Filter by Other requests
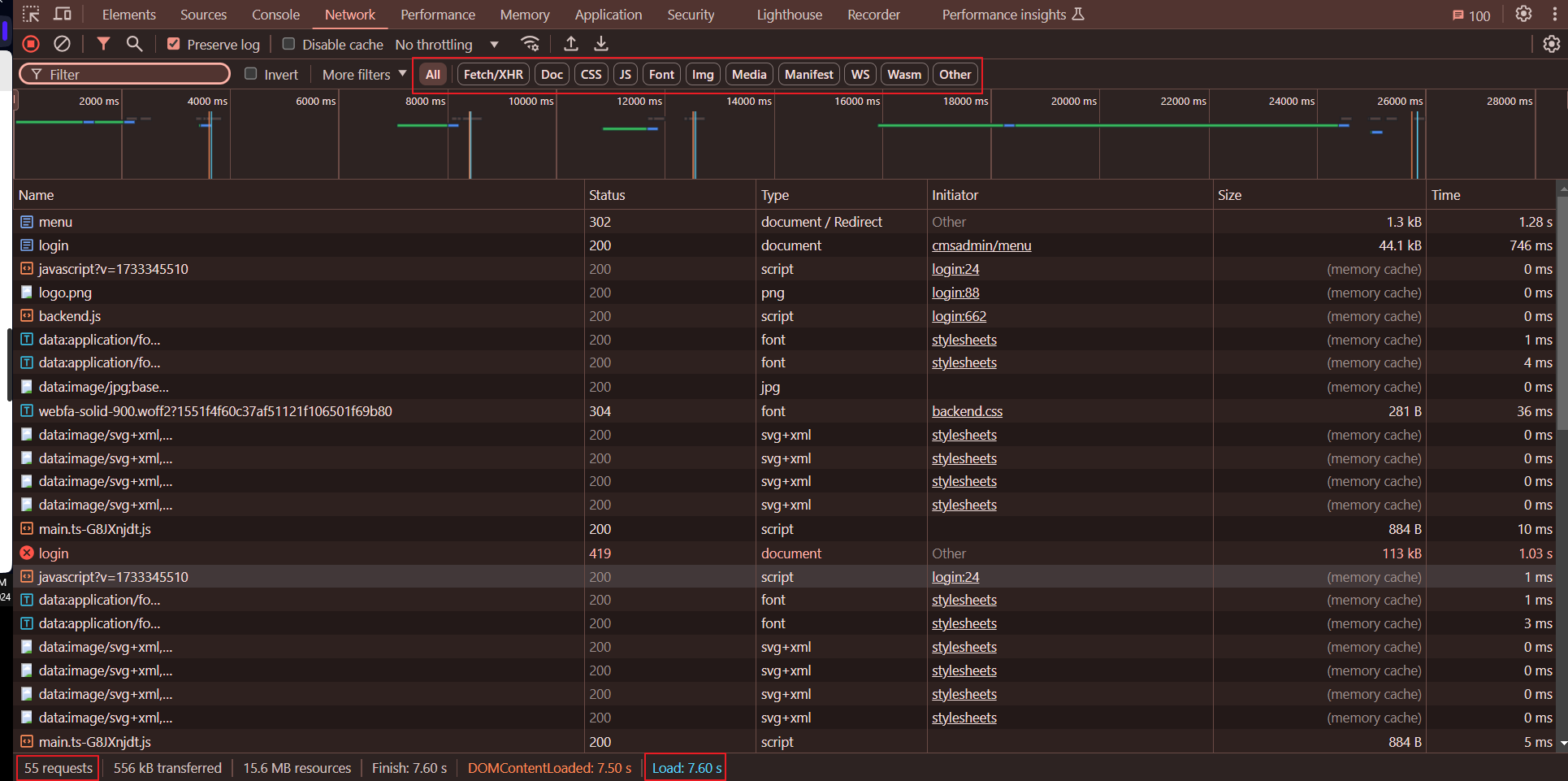This screenshot has height=781, width=1568. click(955, 74)
